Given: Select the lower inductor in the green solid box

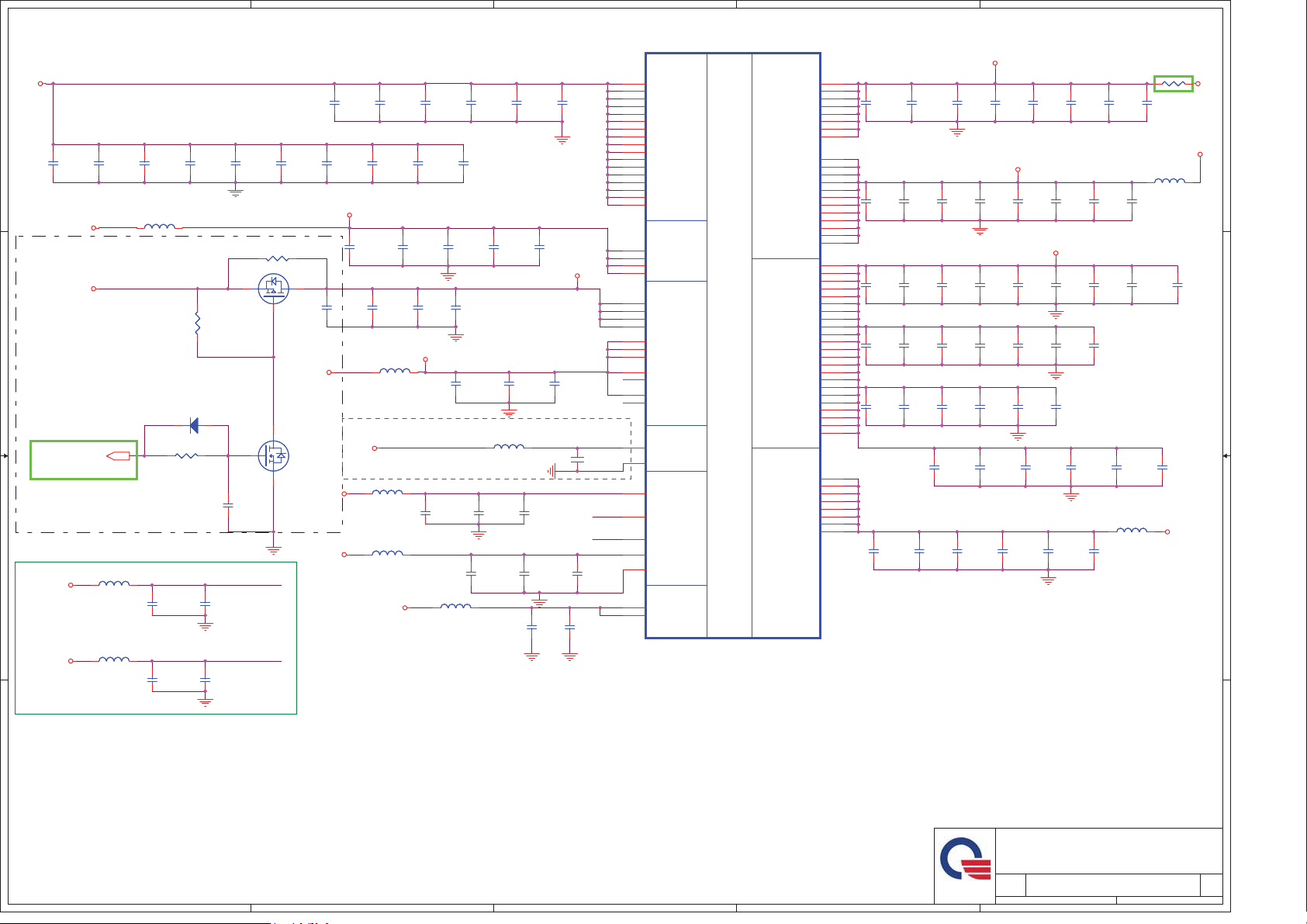Looking at the screenshot, I should [x=114, y=659].
